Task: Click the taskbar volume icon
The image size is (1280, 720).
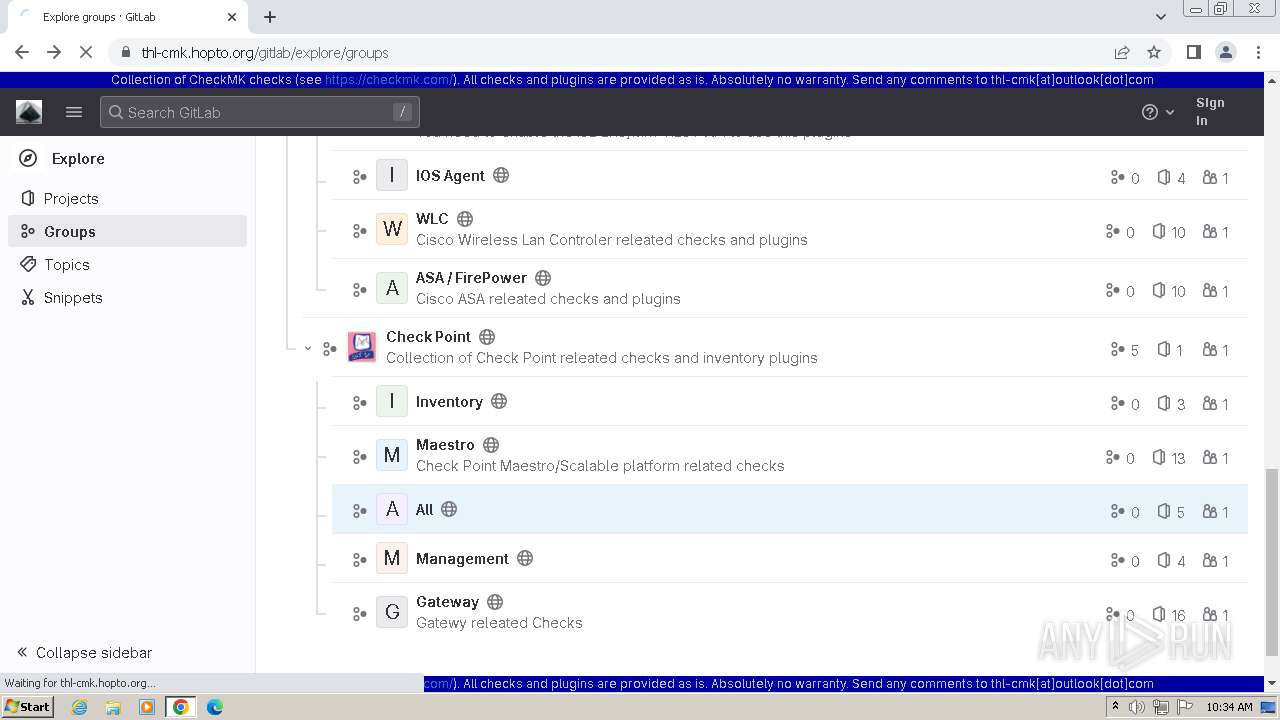Action: tap(1137, 707)
